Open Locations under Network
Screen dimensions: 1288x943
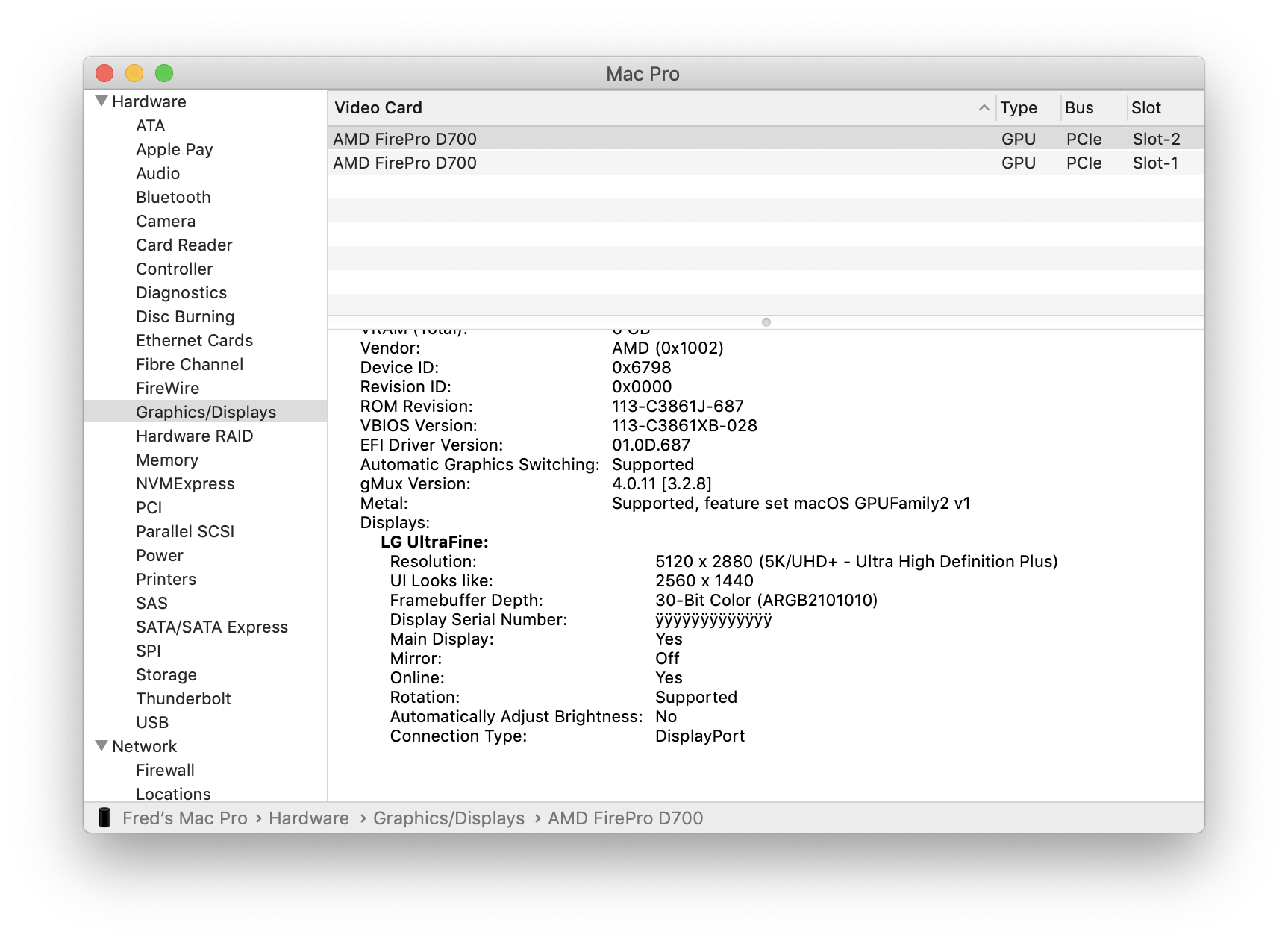(173, 794)
